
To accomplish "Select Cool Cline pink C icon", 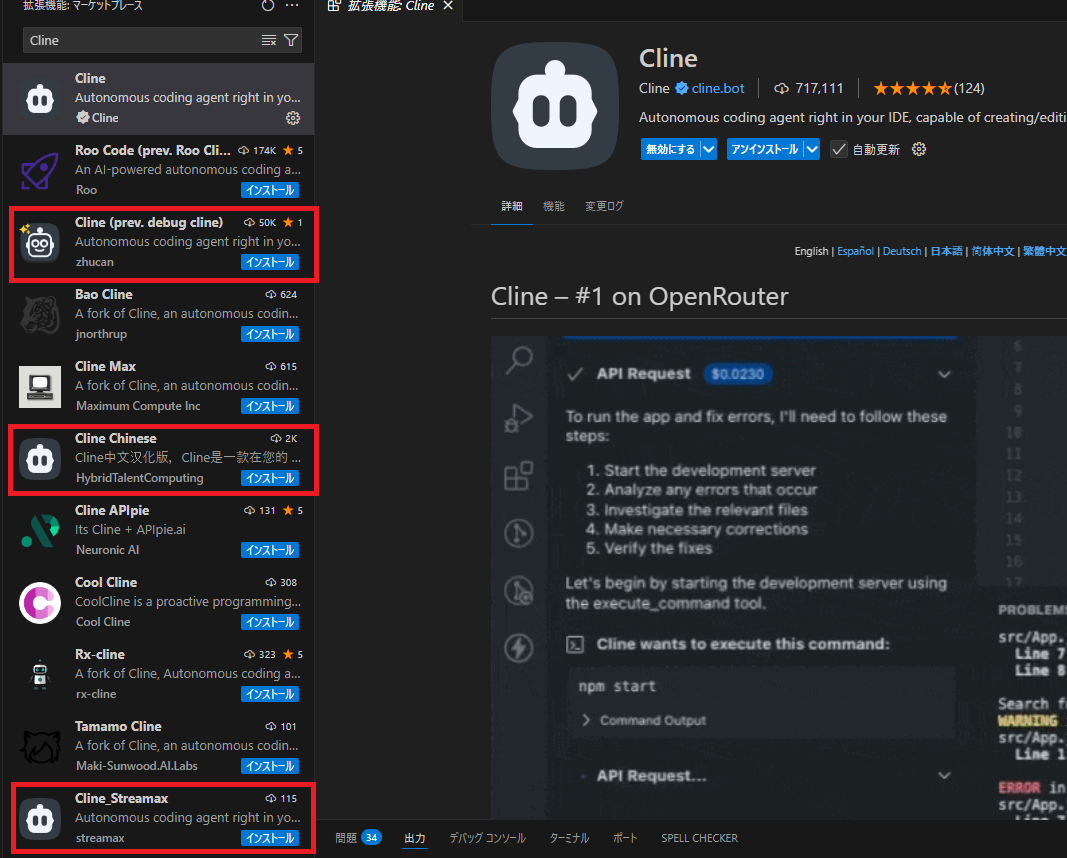I will [40, 603].
